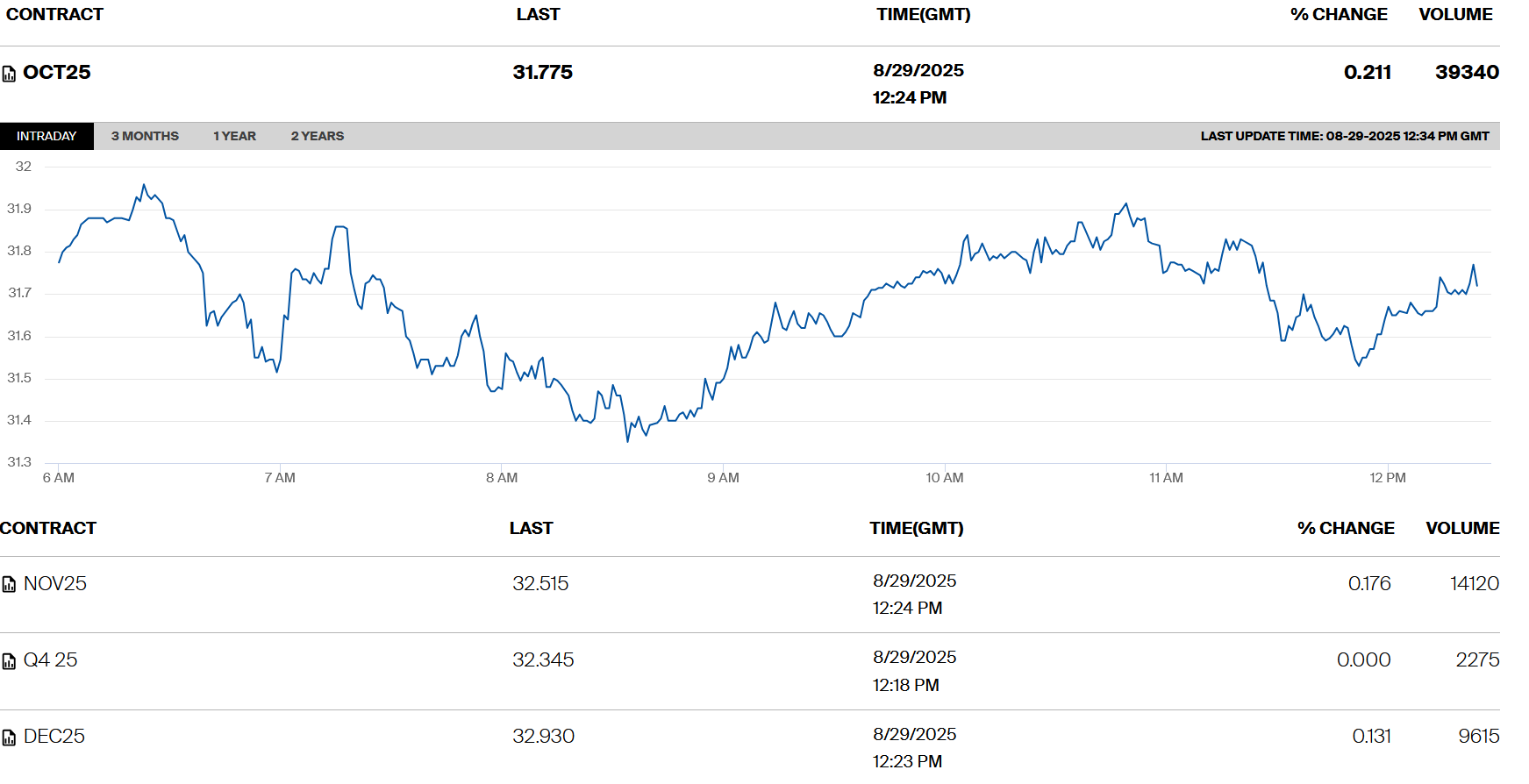Open the OCT25 contract row
This screenshot has width=1529, height=784.
[57, 72]
